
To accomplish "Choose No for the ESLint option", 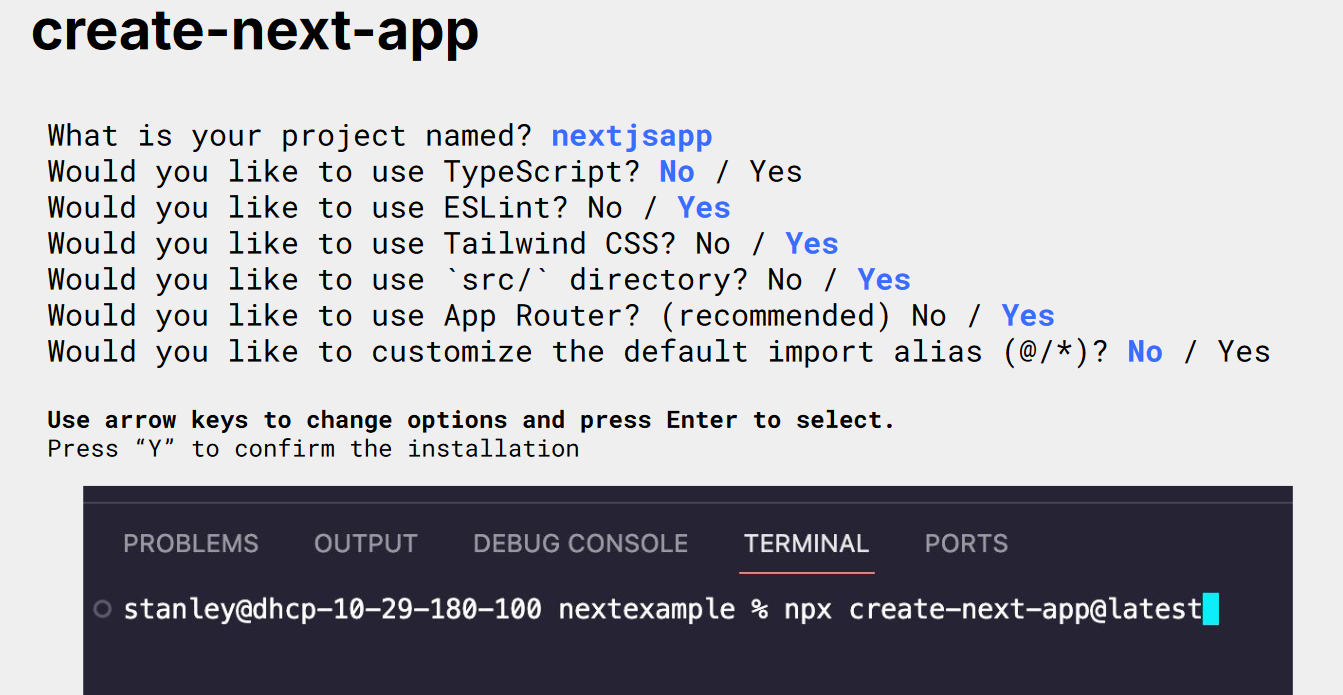I will (x=605, y=208).
